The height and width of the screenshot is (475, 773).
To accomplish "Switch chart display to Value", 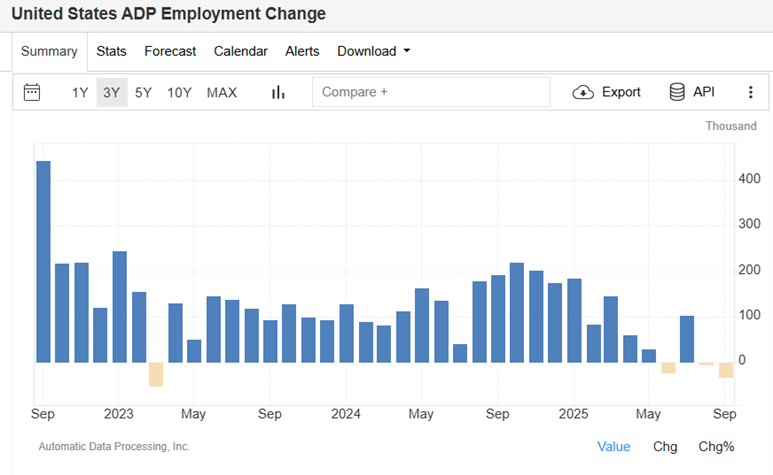I will click(x=614, y=446).
